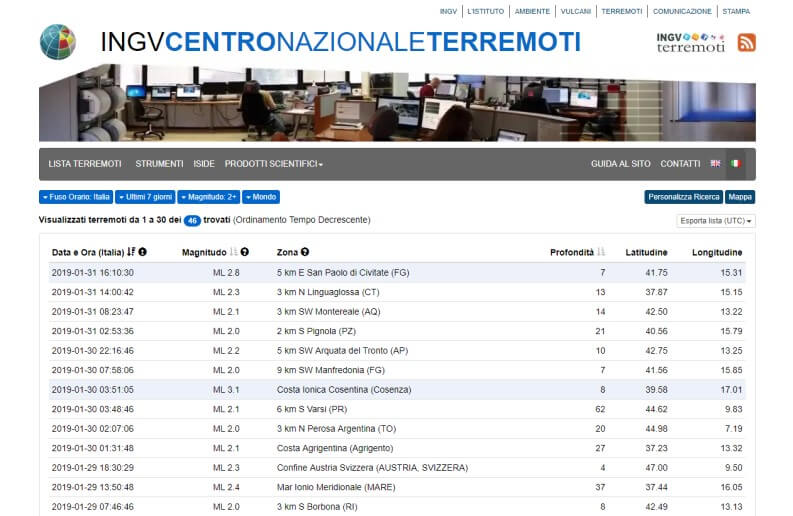This screenshot has width=793, height=516.
Task: Open the AMBIENTE top link
Action: [x=532, y=11]
